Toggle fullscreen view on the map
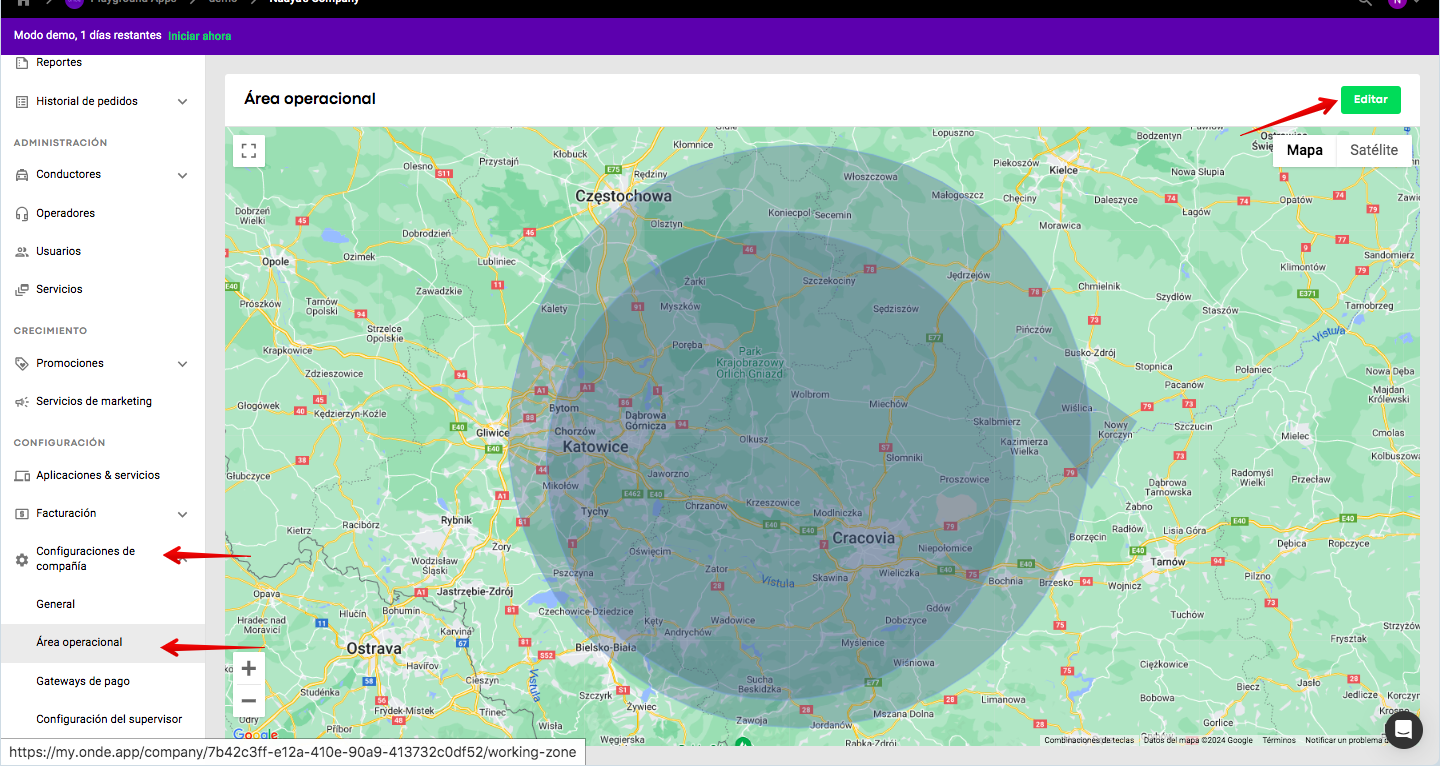Screen dimensions: 1440x766 coord(249,151)
